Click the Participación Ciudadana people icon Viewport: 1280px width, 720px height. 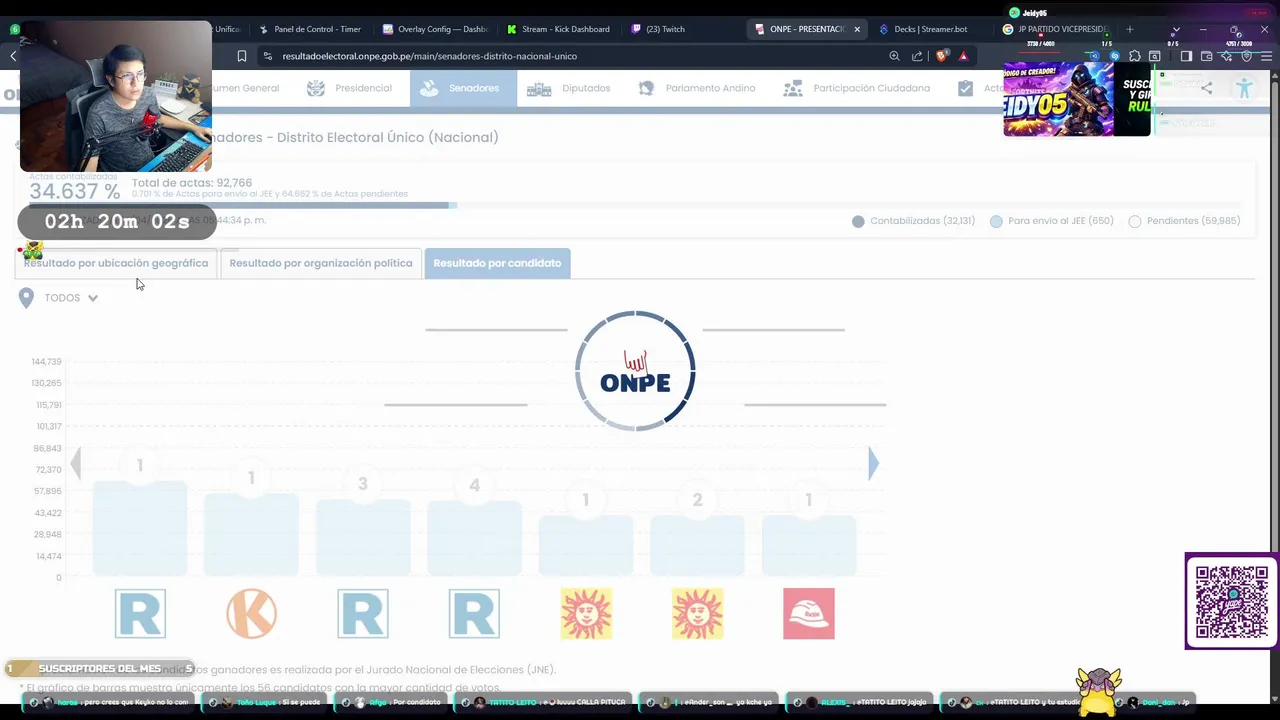click(793, 88)
